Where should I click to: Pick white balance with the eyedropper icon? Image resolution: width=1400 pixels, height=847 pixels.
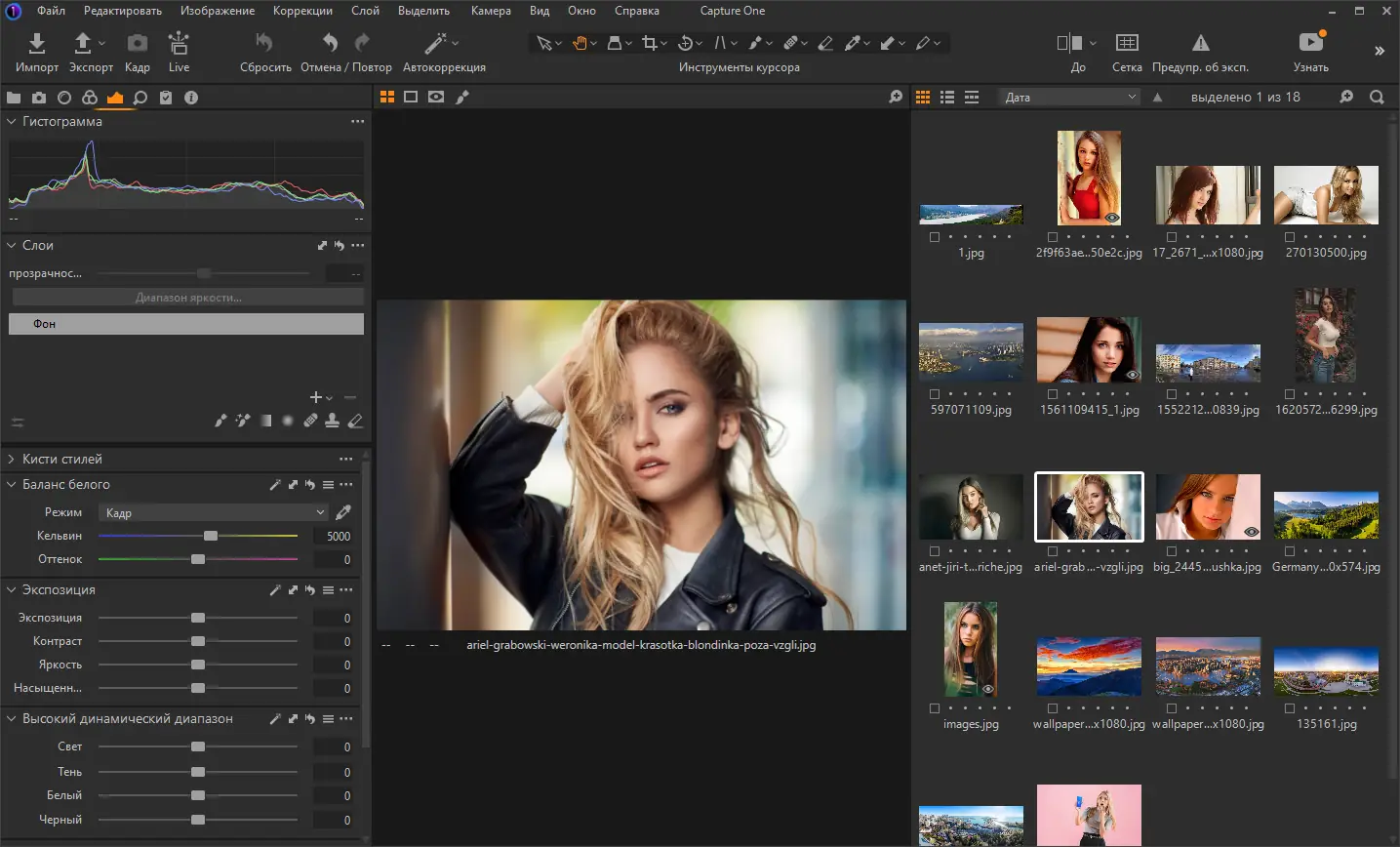pyautogui.click(x=343, y=512)
